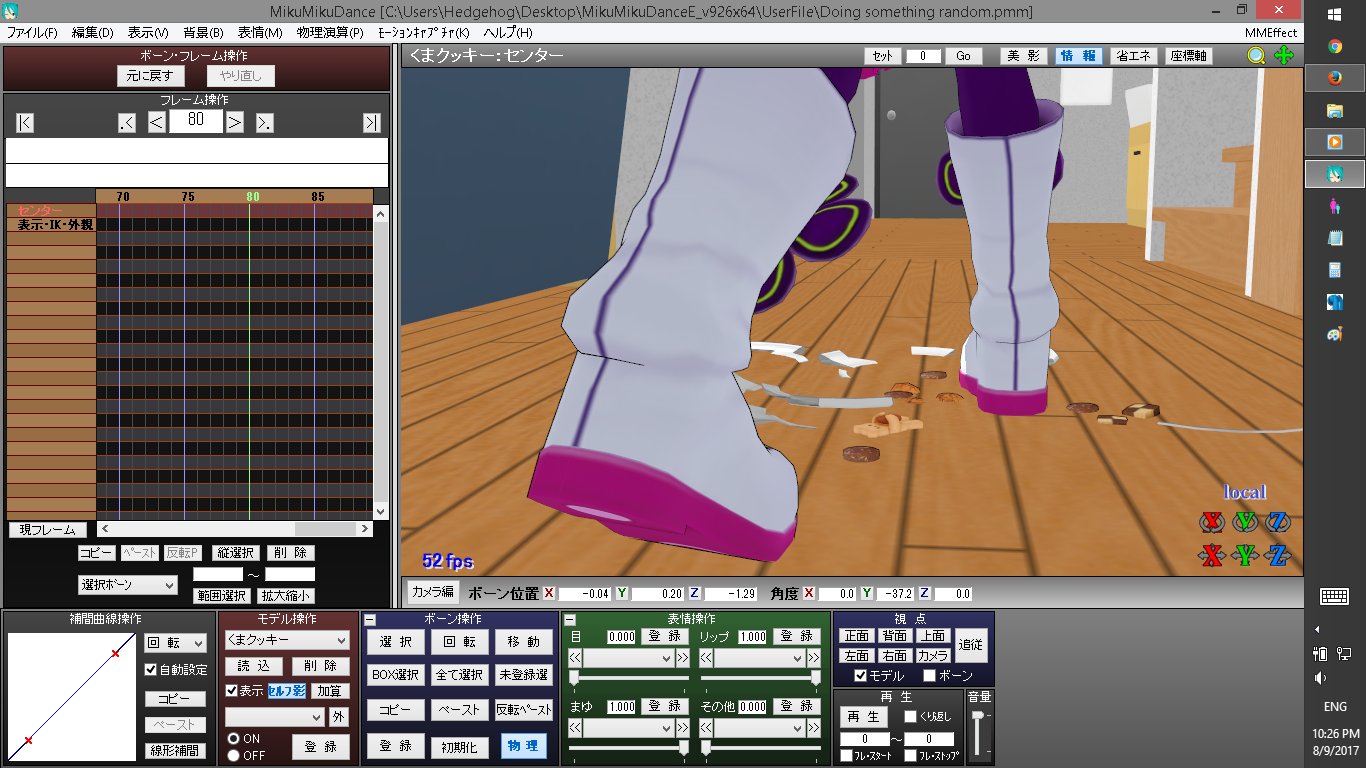Toggle the フレ・ストップ checkbox
Viewport: 1366px width, 768px height.
(911, 756)
